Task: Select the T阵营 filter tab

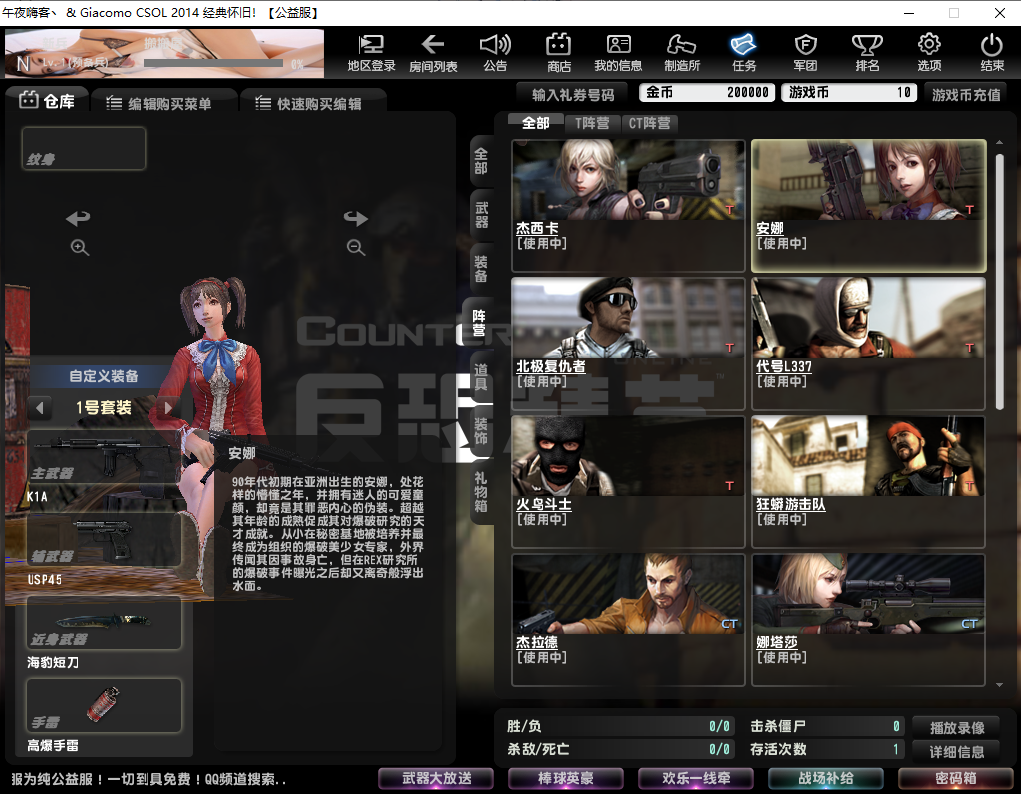Action: (592, 123)
